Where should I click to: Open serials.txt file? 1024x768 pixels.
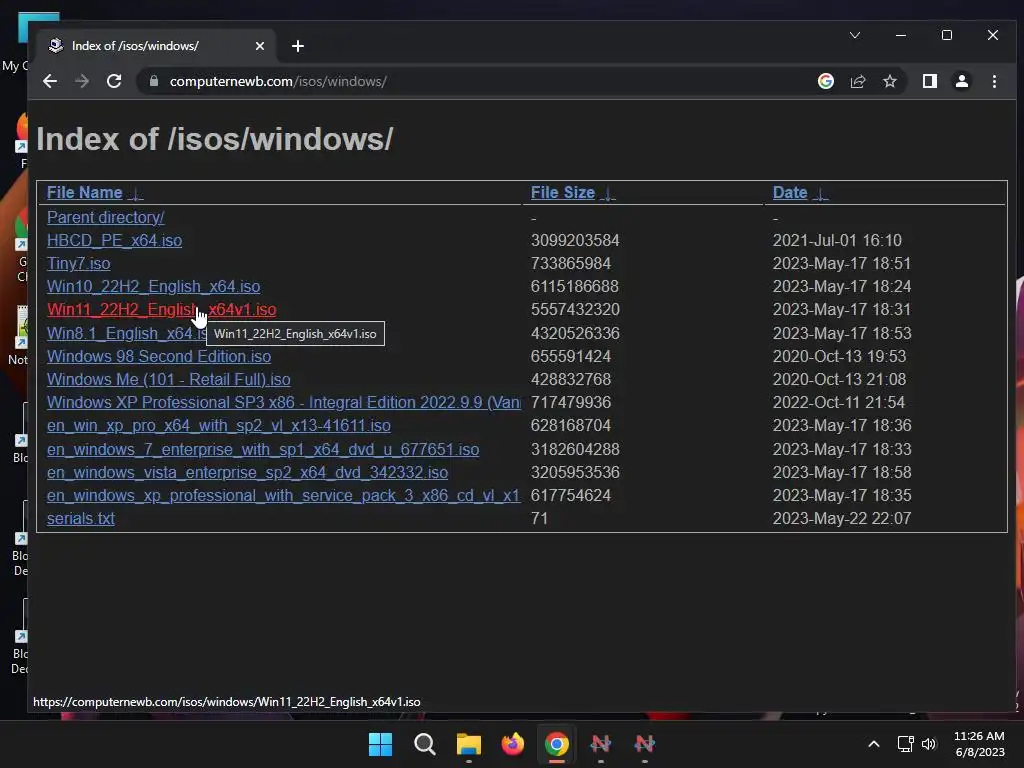pyautogui.click(x=81, y=519)
